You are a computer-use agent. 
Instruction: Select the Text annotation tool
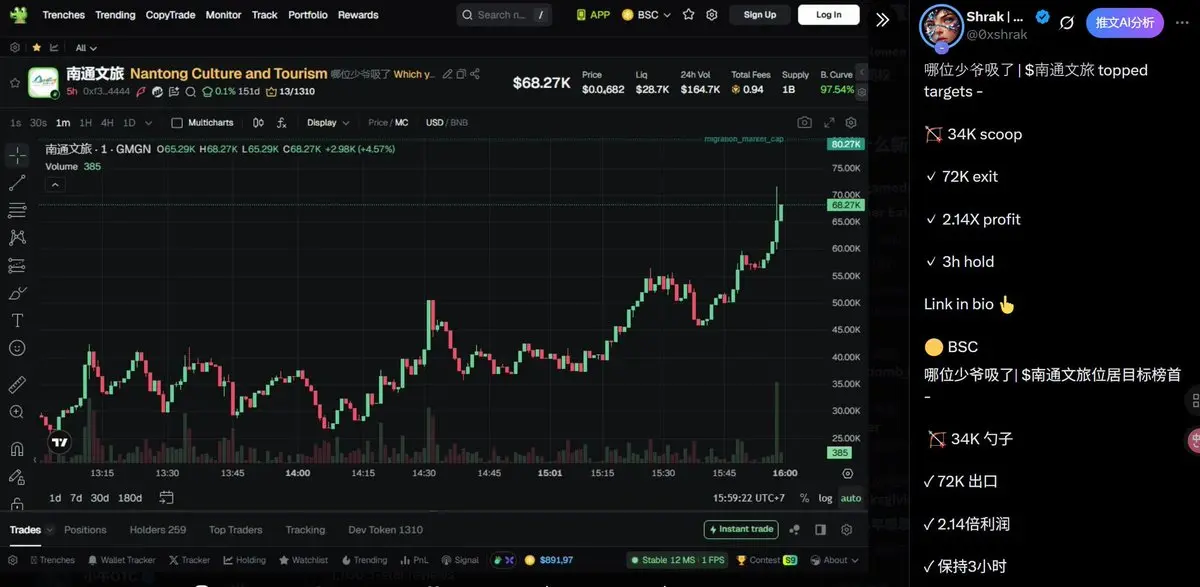(x=17, y=321)
